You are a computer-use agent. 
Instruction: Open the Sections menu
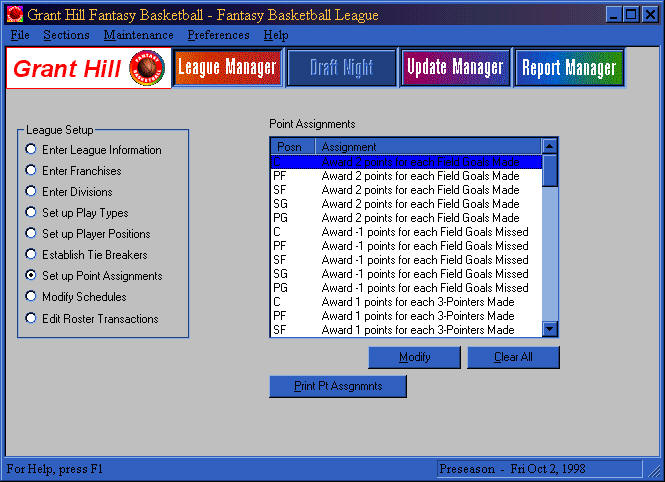[x=66, y=35]
